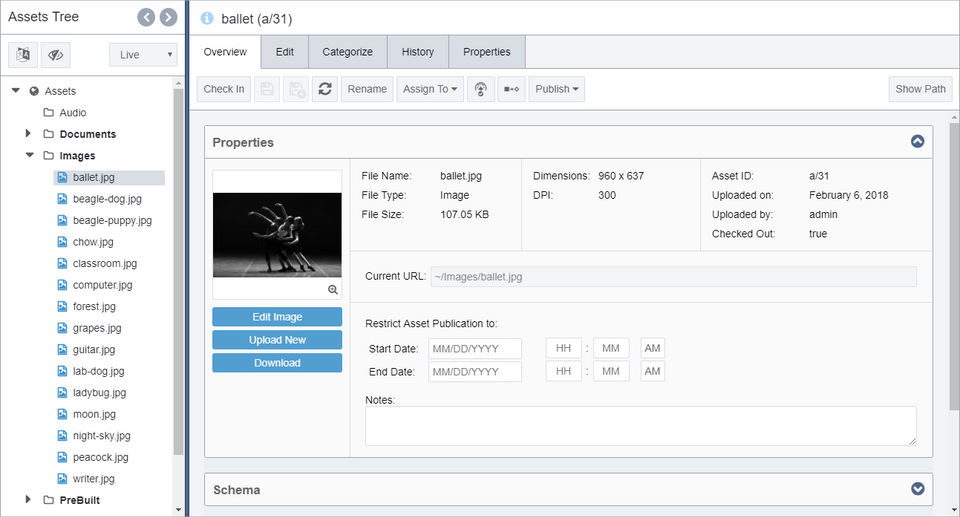Click the Start Date HH hour field
The height and width of the screenshot is (517, 960).
(563, 349)
